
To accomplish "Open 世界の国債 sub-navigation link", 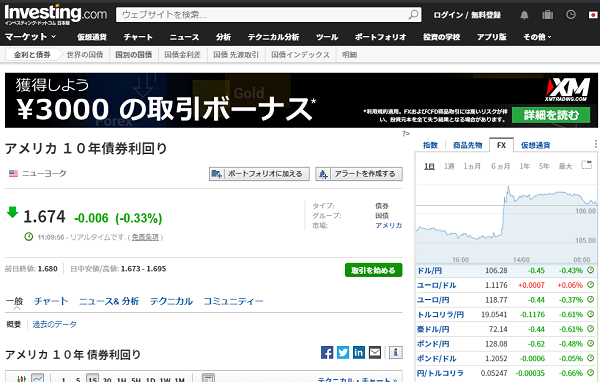I will (85, 55).
